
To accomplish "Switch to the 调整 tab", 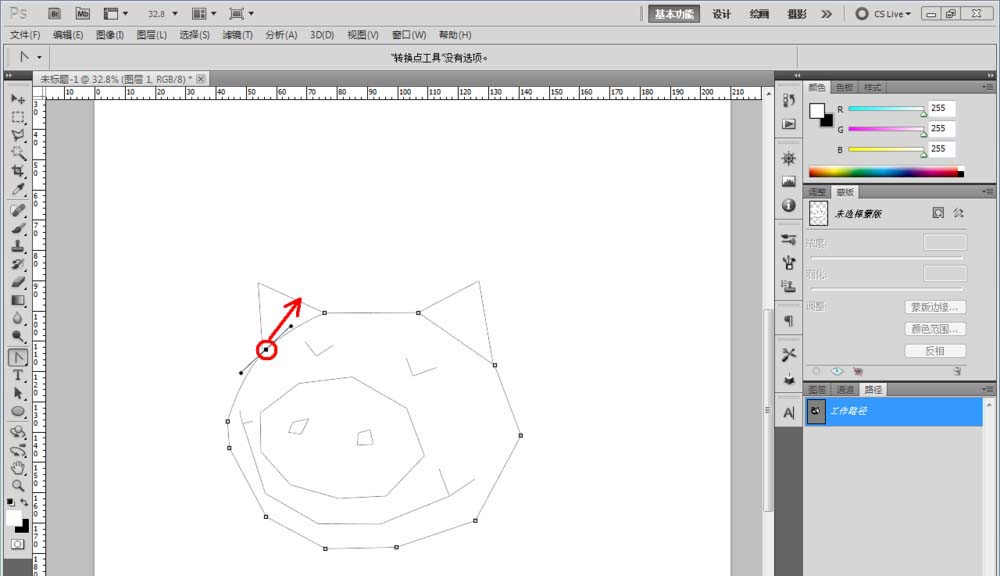I will (x=817, y=192).
